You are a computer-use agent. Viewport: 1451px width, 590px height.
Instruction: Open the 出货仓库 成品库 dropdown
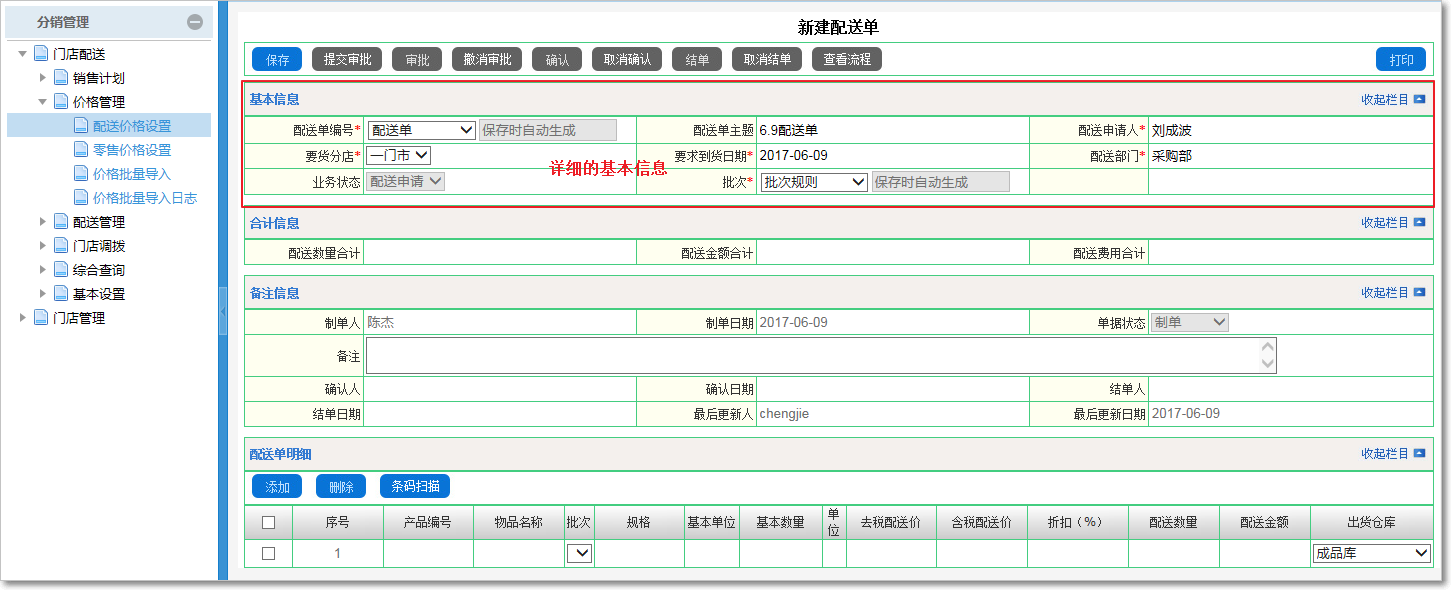[x=1371, y=553]
